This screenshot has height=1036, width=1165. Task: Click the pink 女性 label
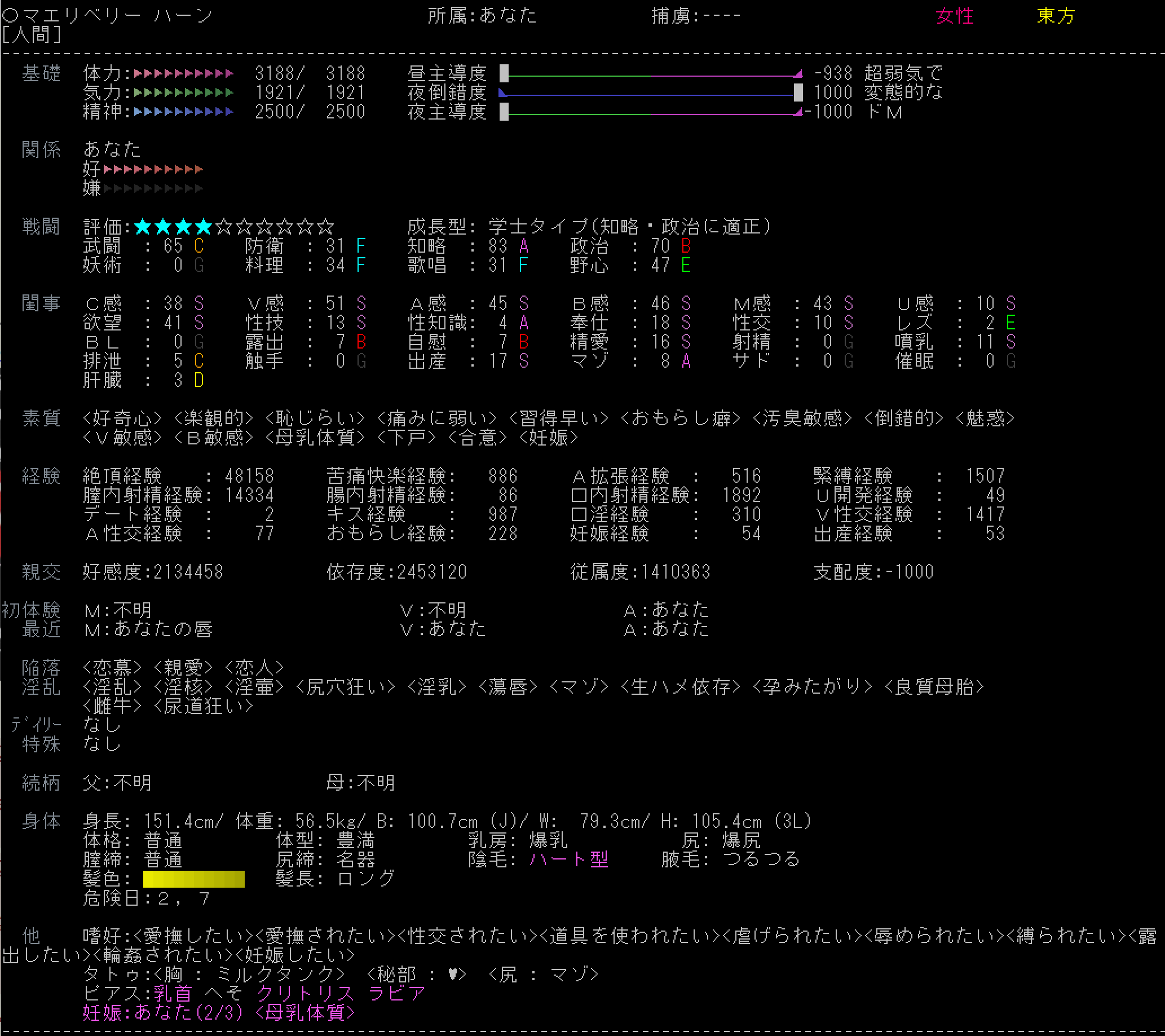point(954,16)
